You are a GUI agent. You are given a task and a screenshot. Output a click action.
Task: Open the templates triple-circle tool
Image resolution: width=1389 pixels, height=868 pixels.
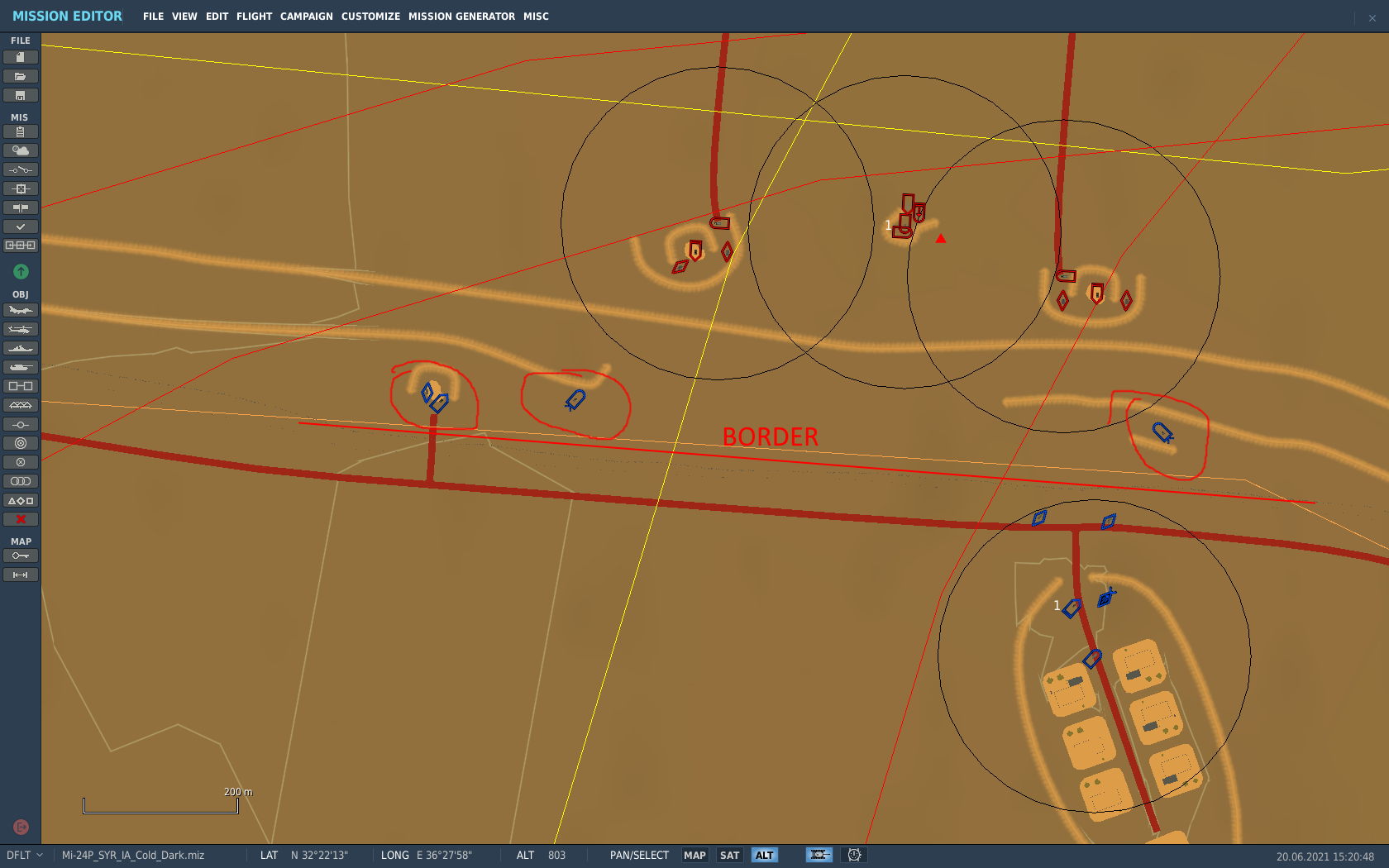(21, 481)
